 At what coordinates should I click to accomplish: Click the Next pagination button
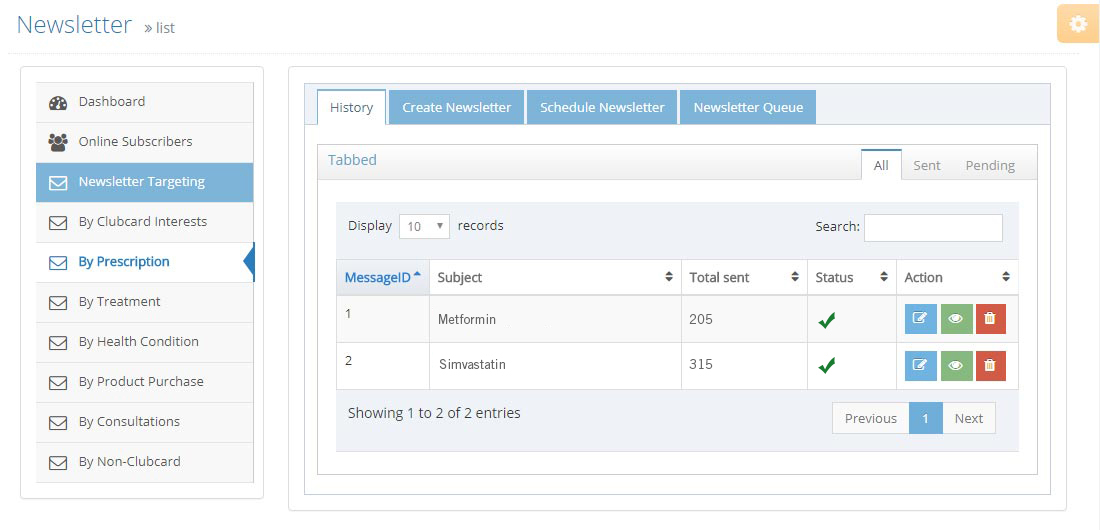(x=968, y=418)
